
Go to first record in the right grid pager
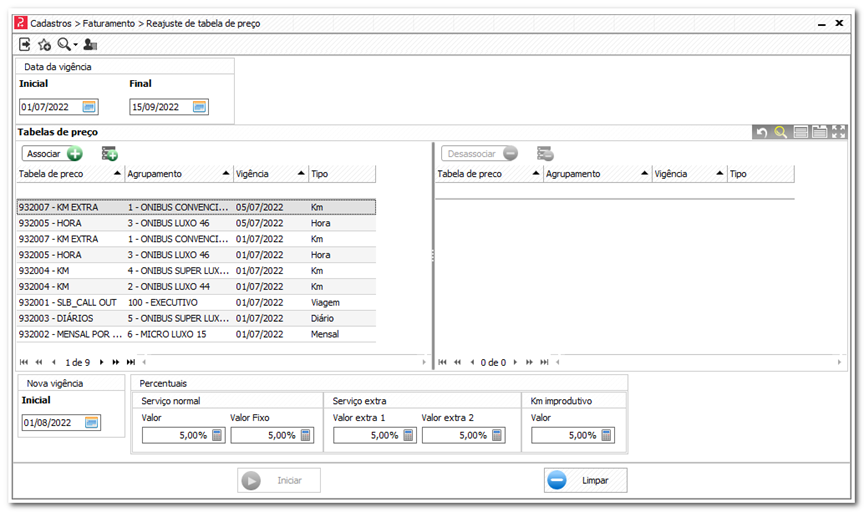(442, 362)
